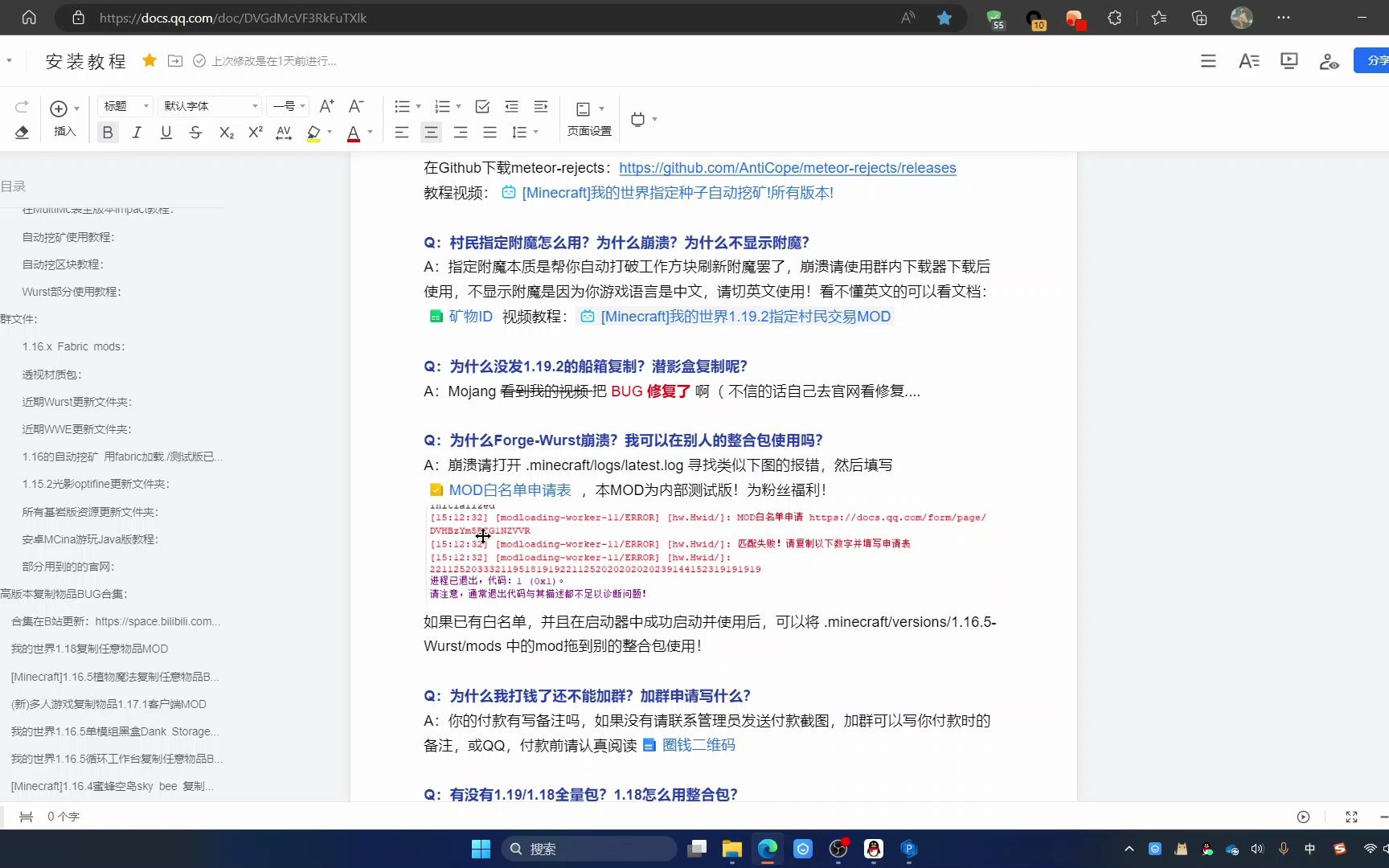Open the 标题 heading style dropdown

[x=122, y=105]
